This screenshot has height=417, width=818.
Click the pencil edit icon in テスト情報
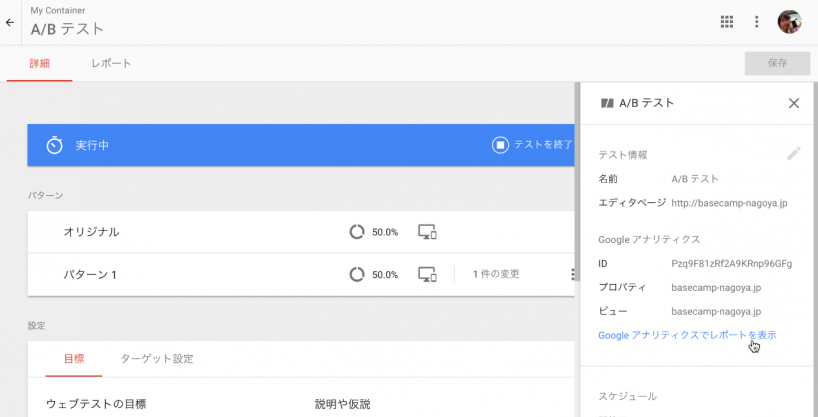point(793,153)
